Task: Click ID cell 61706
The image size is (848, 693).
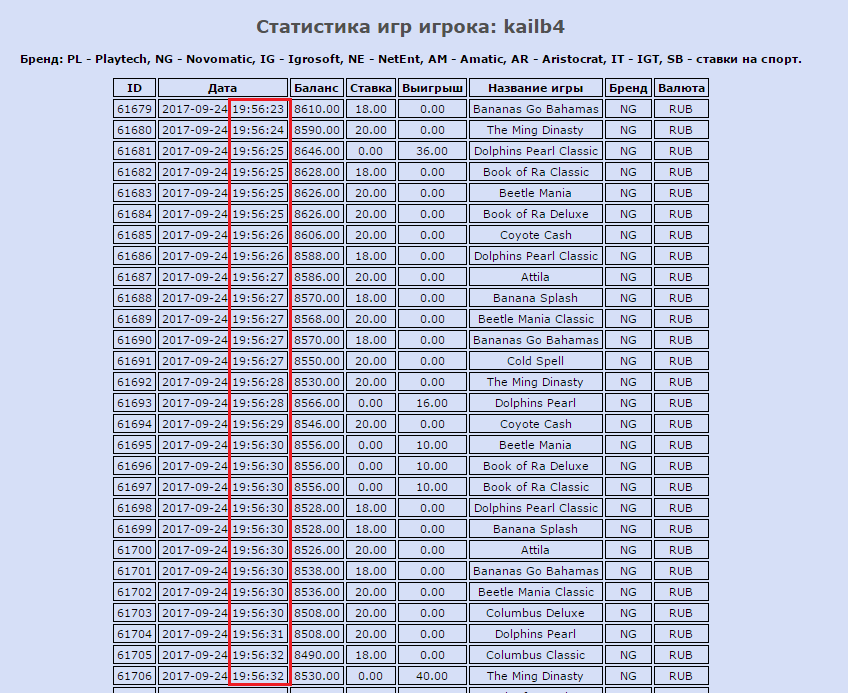Action: [x=135, y=676]
